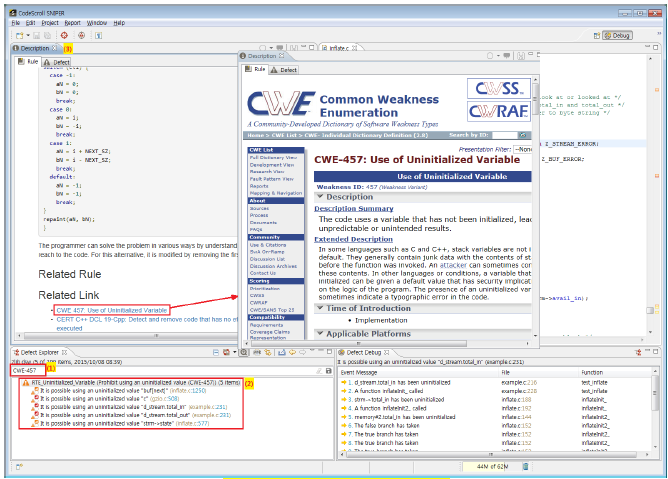668x479 pixels.
Task: Open the Window menu
Action: 97,23
